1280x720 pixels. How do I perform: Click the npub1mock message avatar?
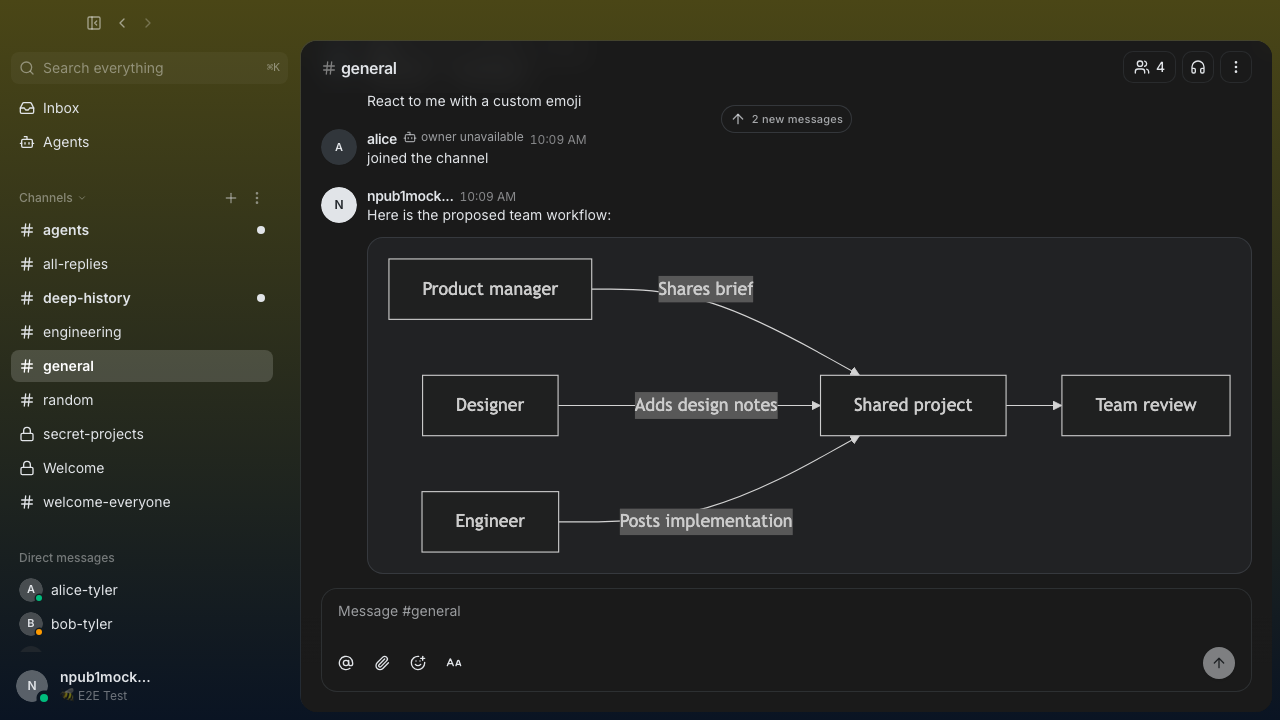pos(339,205)
